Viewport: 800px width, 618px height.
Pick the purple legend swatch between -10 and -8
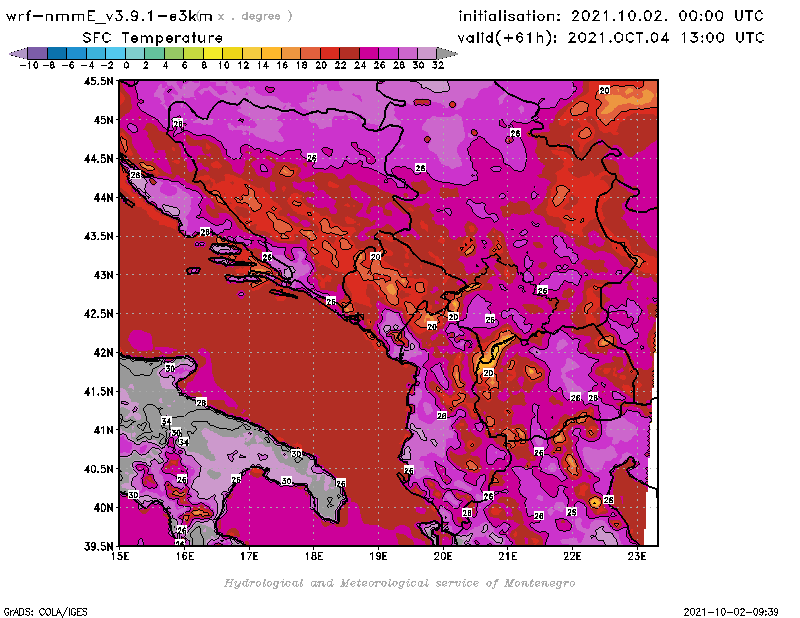38,53
